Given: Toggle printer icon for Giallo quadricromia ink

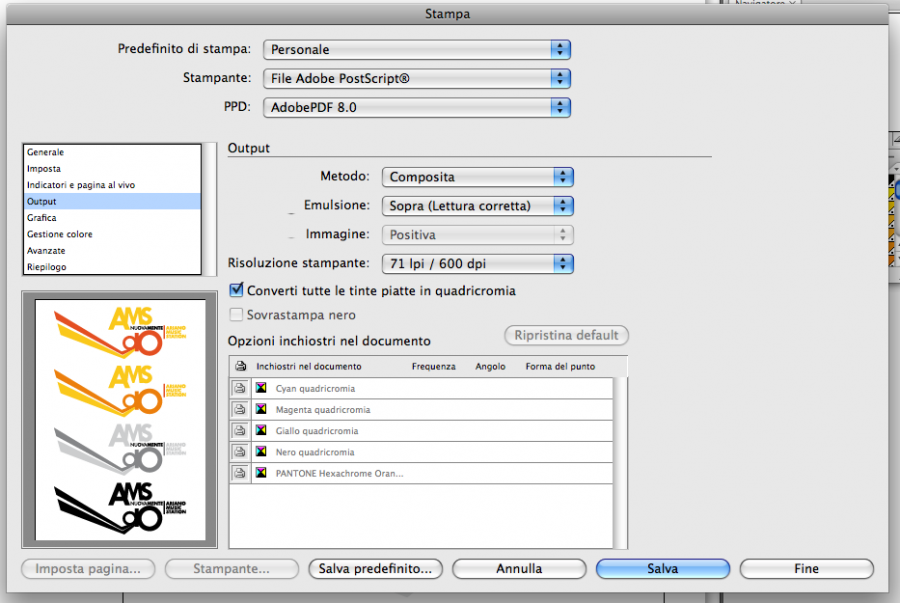Looking at the screenshot, I should tap(240, 431).
